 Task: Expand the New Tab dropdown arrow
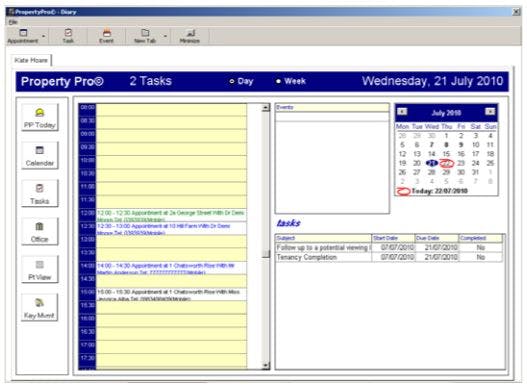165,36
